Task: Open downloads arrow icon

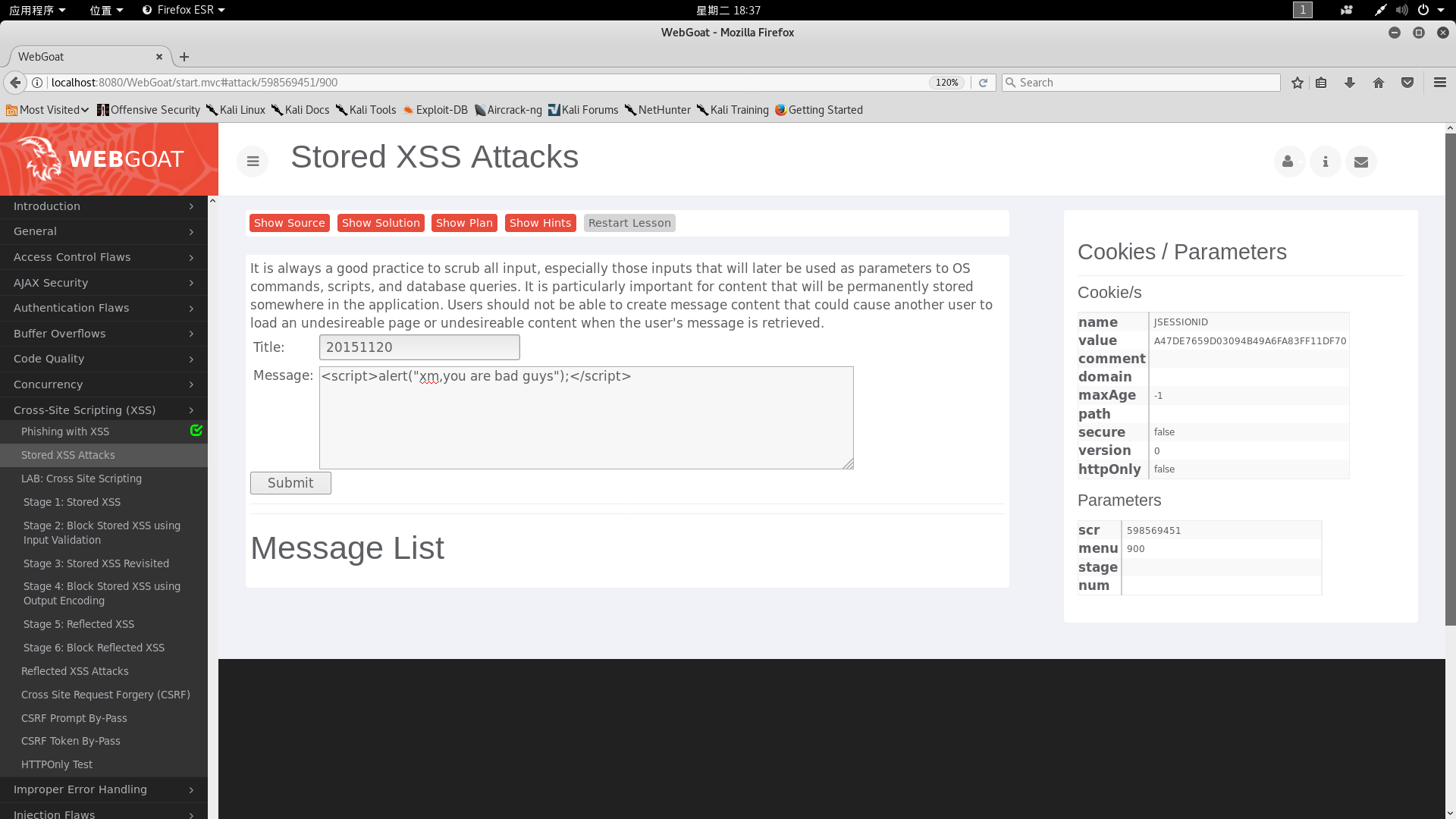Action: pyautogui.click(x=1350, y=83)
